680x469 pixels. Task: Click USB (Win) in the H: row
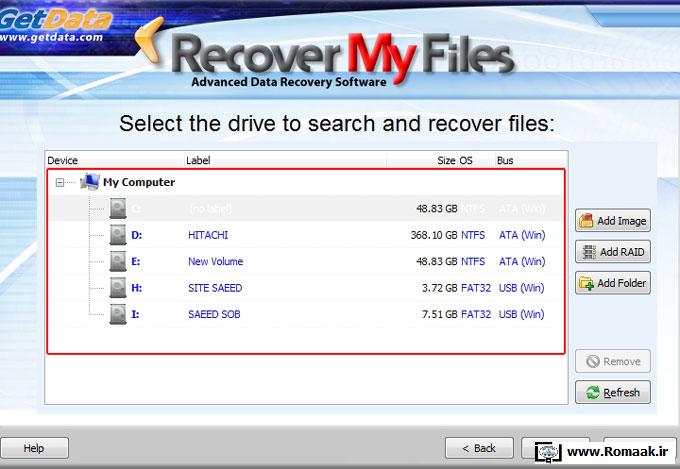[x=522, y=288]
